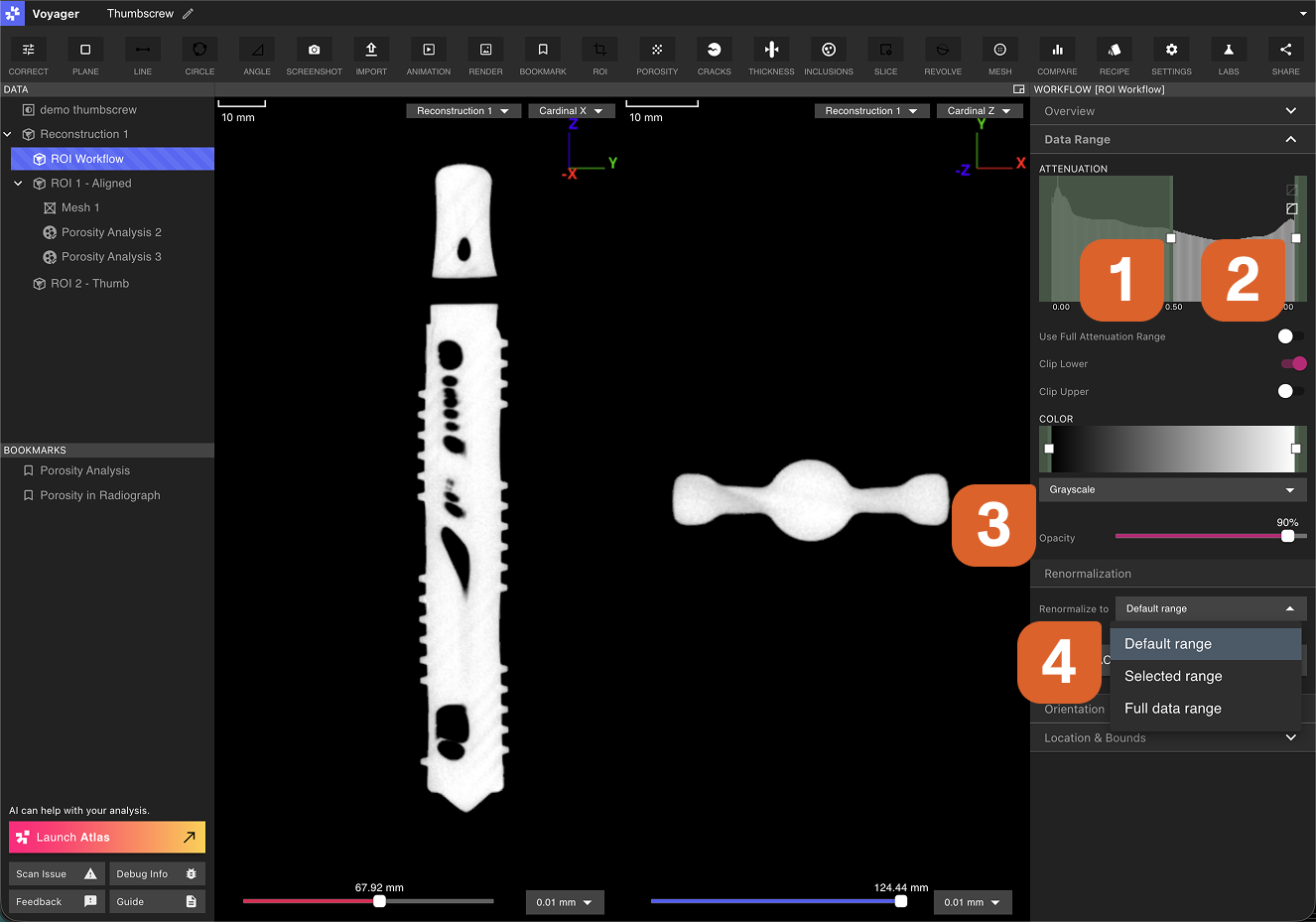
Task: Click the right viewport slice slider handle
Action: tap(900, 901)
